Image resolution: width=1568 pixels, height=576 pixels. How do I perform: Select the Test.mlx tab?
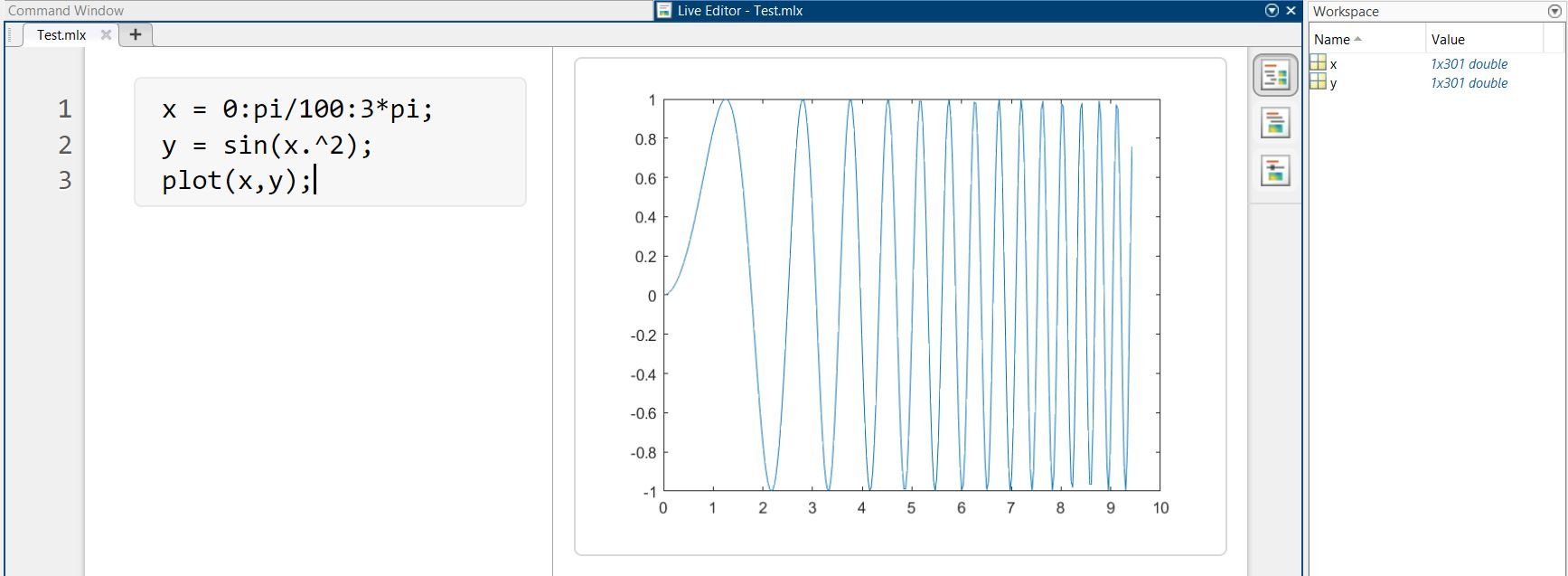click(x=61, y=34)
